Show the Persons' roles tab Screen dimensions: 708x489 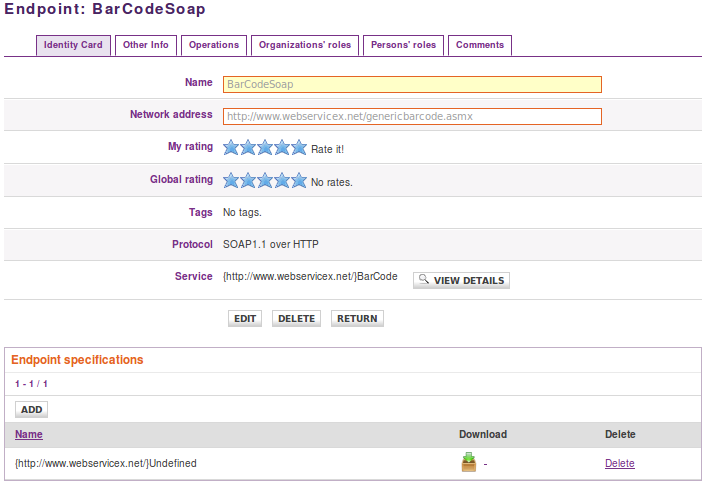(x=403, y=45)
